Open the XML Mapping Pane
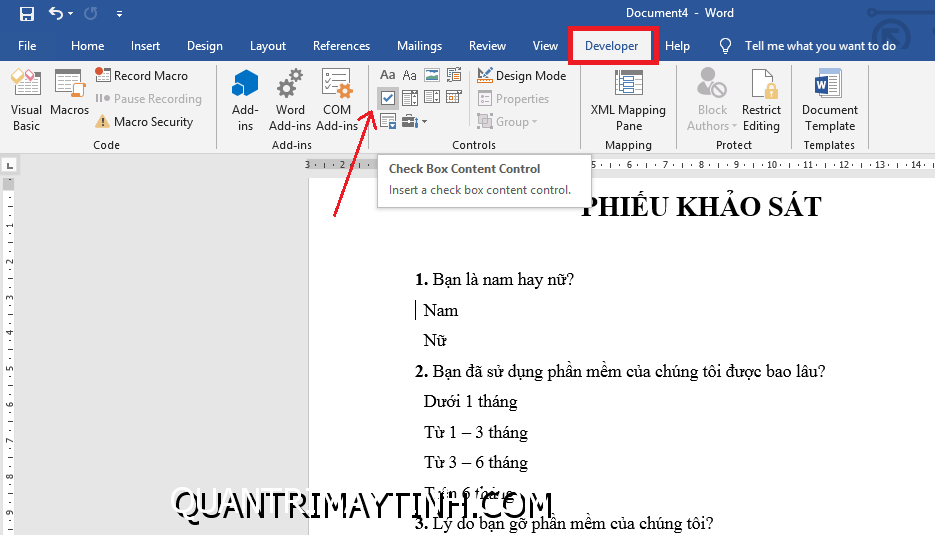This screenshot has height=535, width=935. (x=628, y=100)
